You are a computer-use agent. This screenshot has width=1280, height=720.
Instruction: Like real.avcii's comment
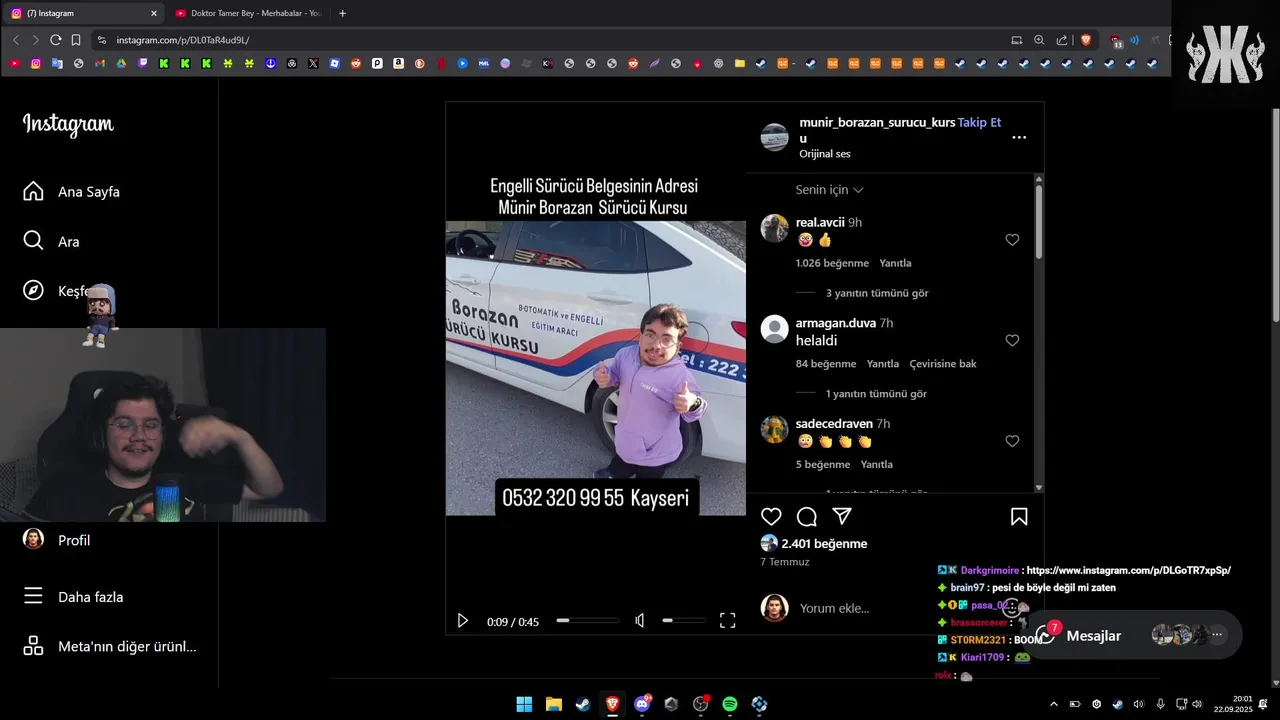coord(1012,240)
